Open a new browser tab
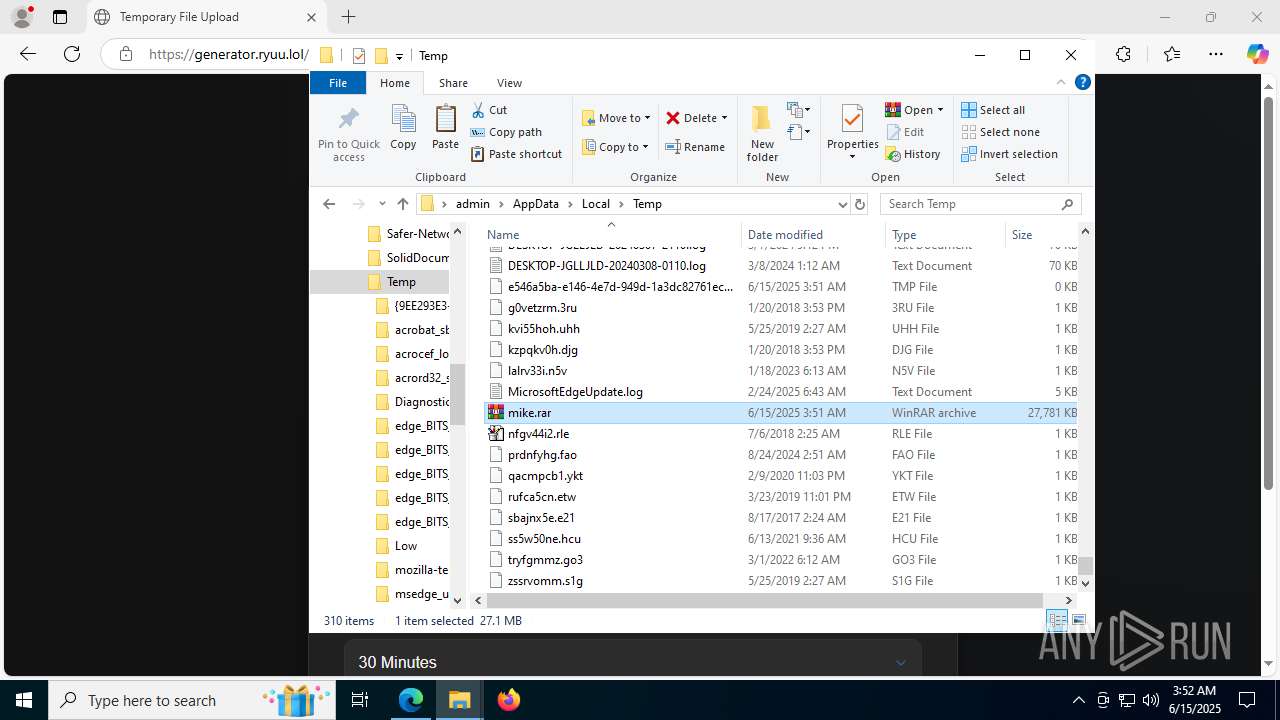This screenshot has height=720, width=1280. pos(348,17)
